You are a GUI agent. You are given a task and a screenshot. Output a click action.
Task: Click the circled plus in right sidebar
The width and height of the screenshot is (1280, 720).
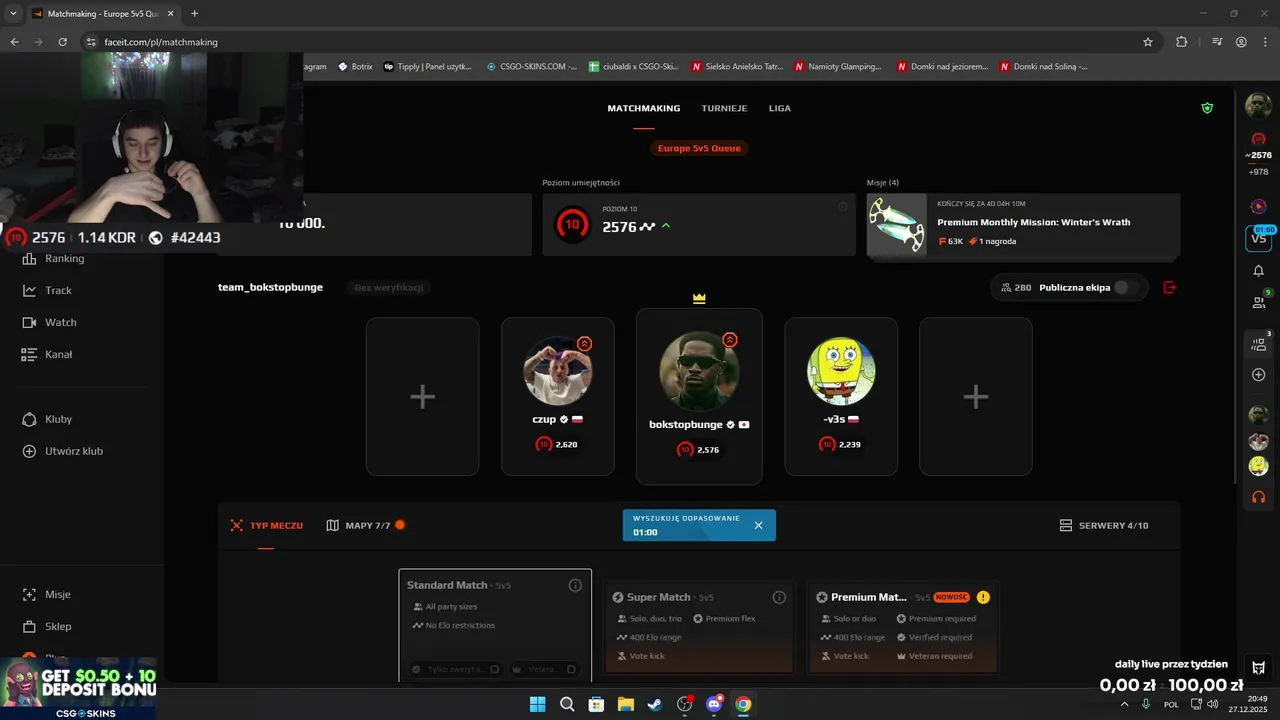tap(1258, 375)
